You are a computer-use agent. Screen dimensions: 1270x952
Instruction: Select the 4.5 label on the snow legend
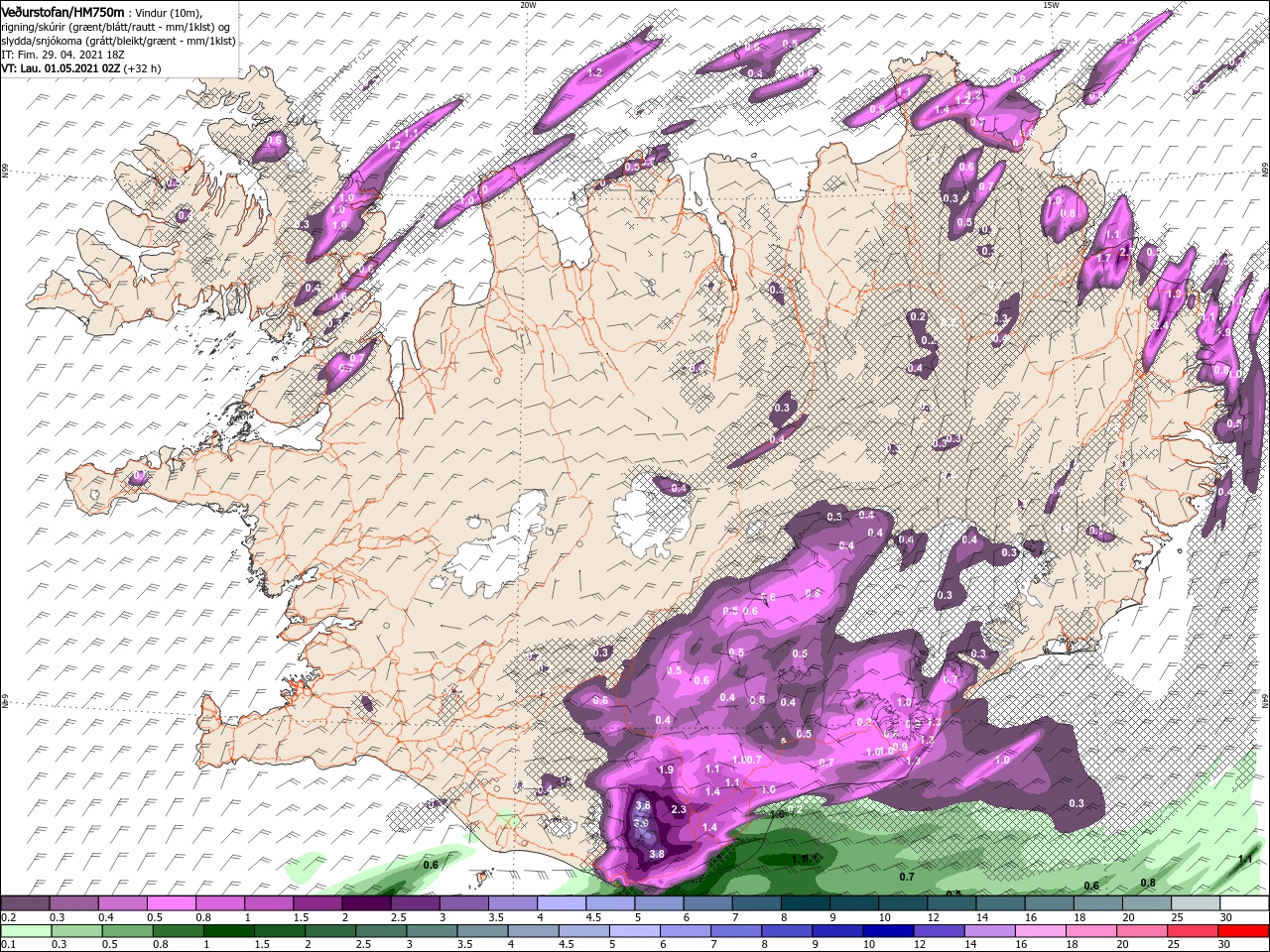point(593,917)
